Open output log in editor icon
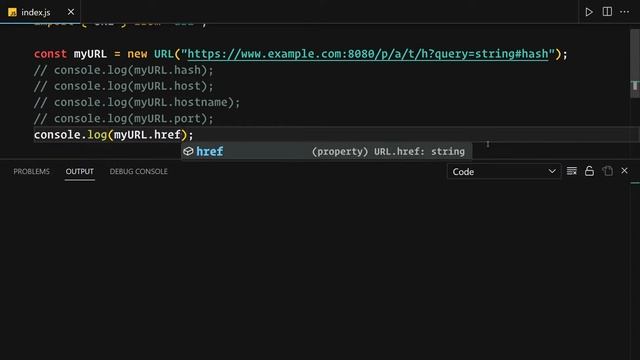 607,171
